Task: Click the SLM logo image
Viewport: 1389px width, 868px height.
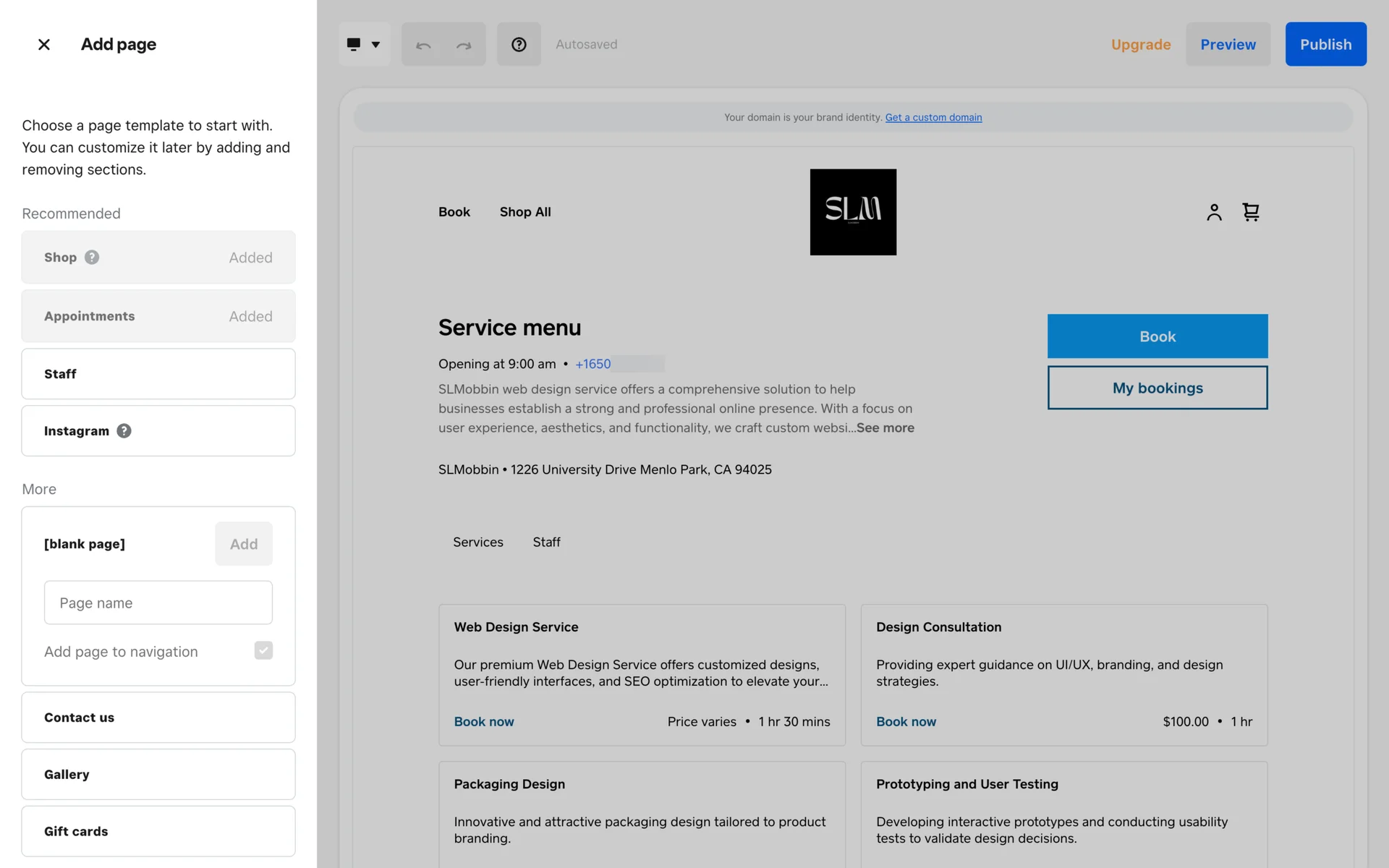Action: 853,212
